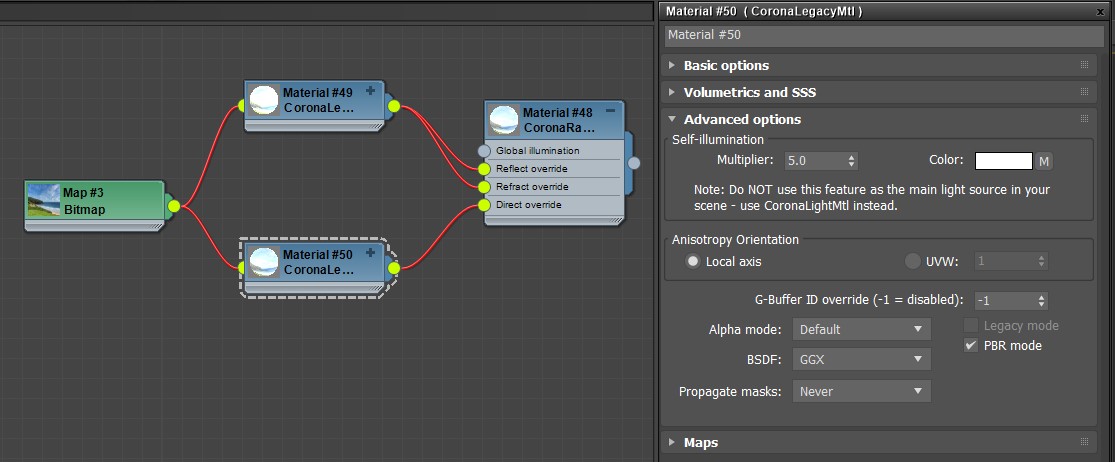Screen dimensions: 1115x462
Task: Click the Map #3 Bitmap thumbnail
Action: (x=44, y=200)
